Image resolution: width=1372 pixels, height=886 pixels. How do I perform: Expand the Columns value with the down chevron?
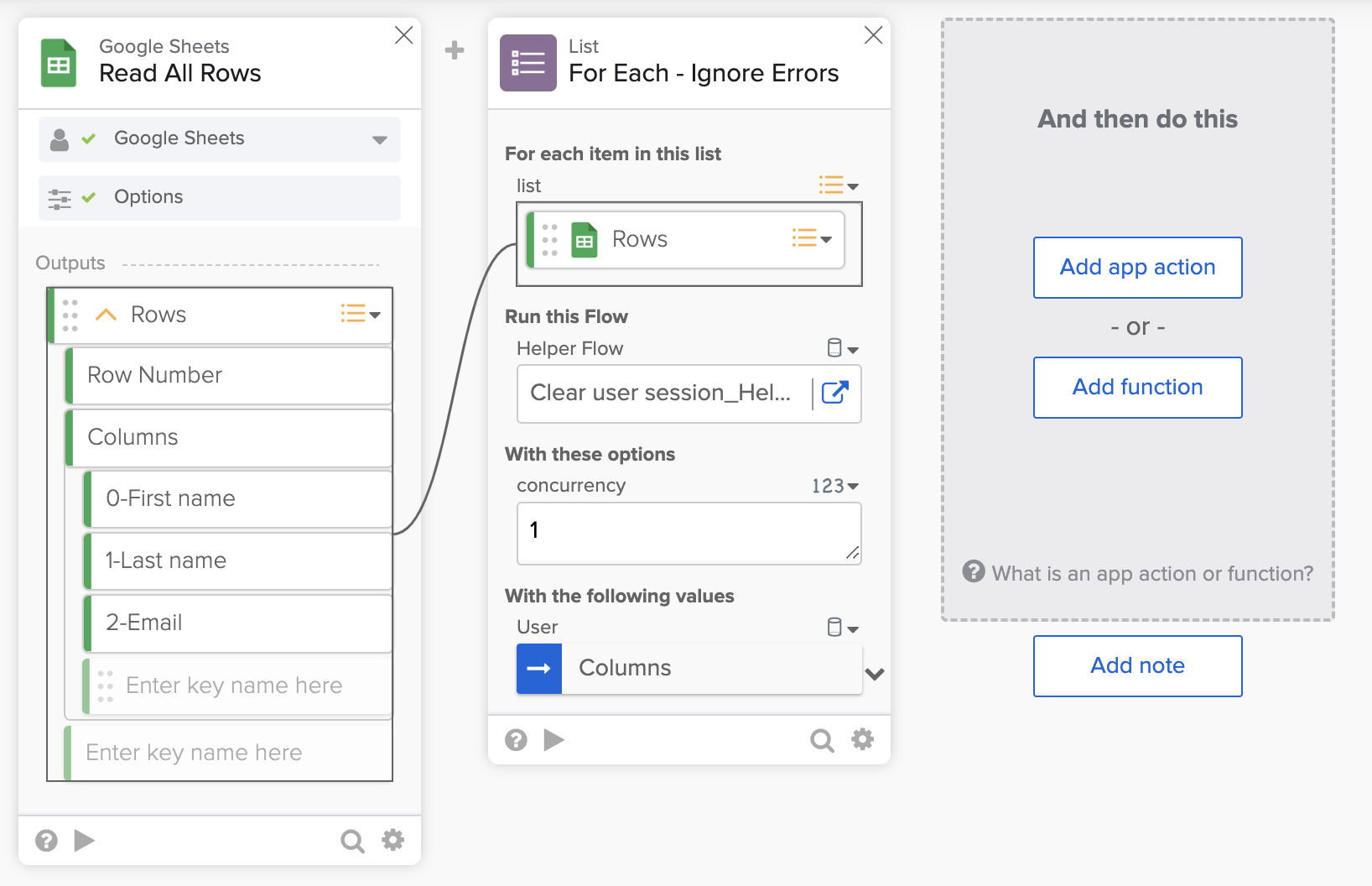coord(875,674)
